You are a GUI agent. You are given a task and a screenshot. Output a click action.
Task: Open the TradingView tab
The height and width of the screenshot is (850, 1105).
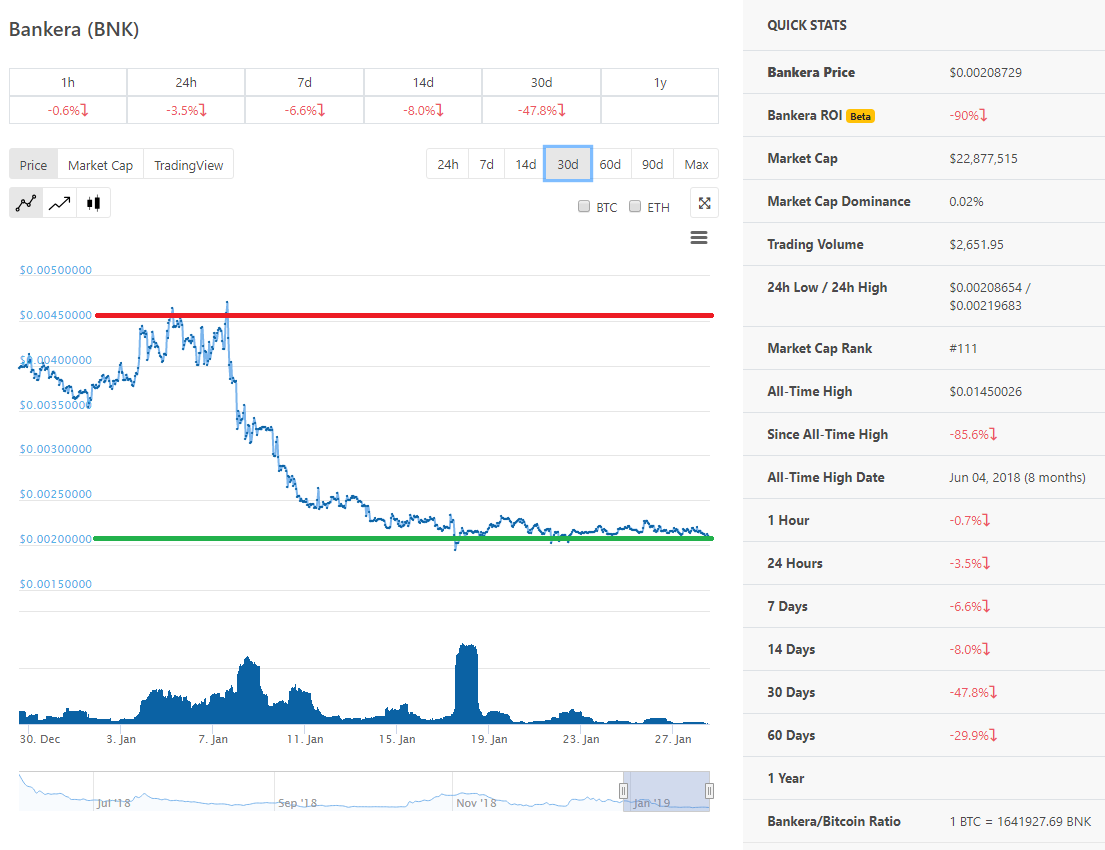188,165
